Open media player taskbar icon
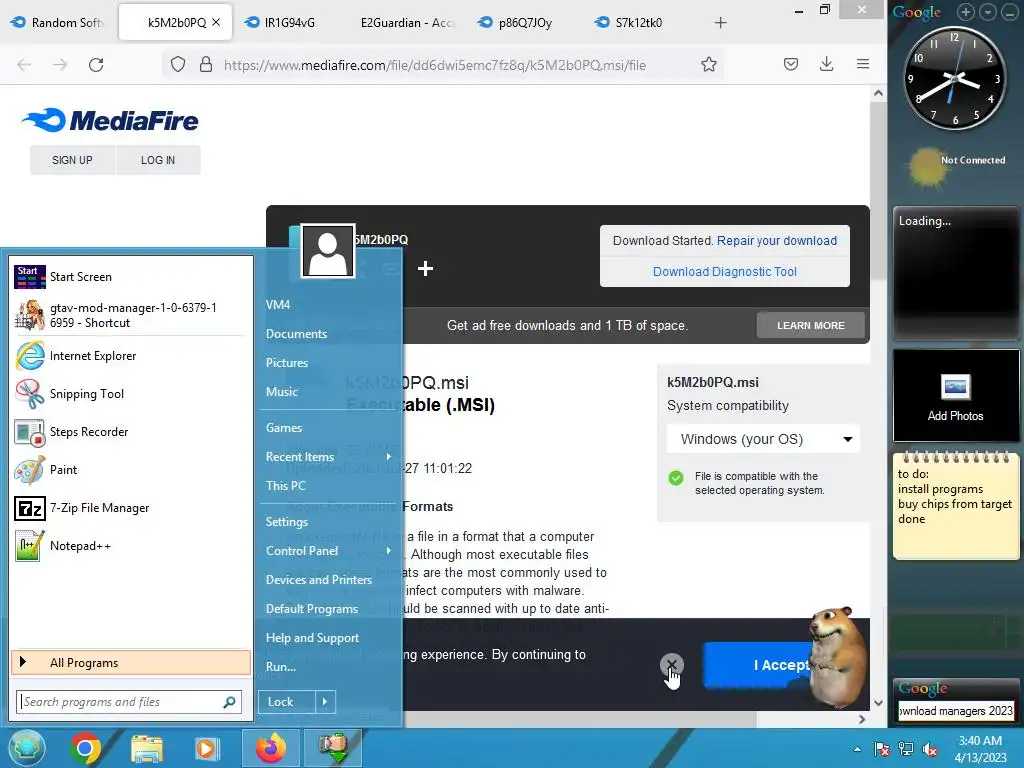Viewport: 1024px width, 768px height. tap(207, 748)
